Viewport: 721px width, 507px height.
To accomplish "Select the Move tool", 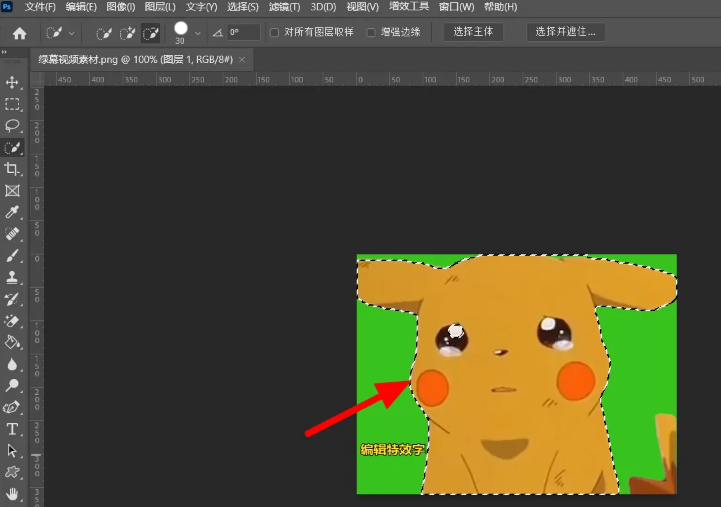I will 13,82.
